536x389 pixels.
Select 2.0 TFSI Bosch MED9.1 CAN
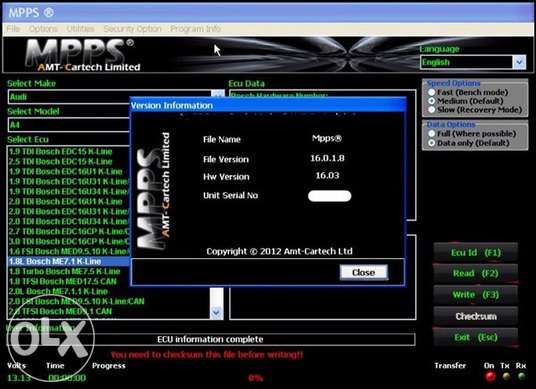click(x=109, y=311)
